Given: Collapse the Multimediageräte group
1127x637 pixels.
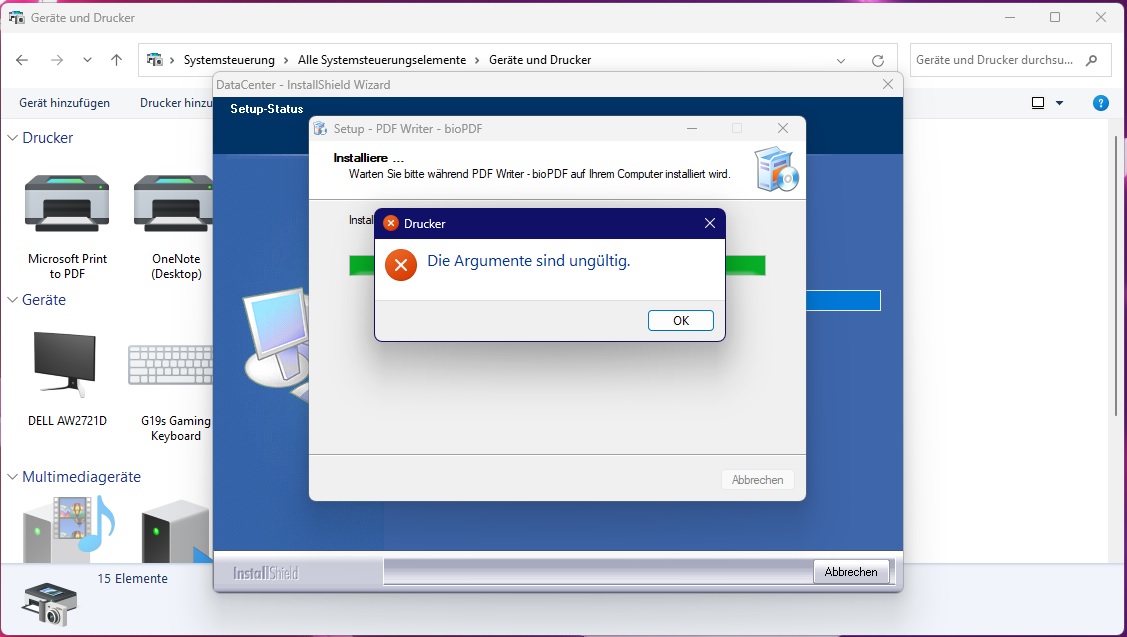Looking at the screenshot, I should click(x=12, y=477).
